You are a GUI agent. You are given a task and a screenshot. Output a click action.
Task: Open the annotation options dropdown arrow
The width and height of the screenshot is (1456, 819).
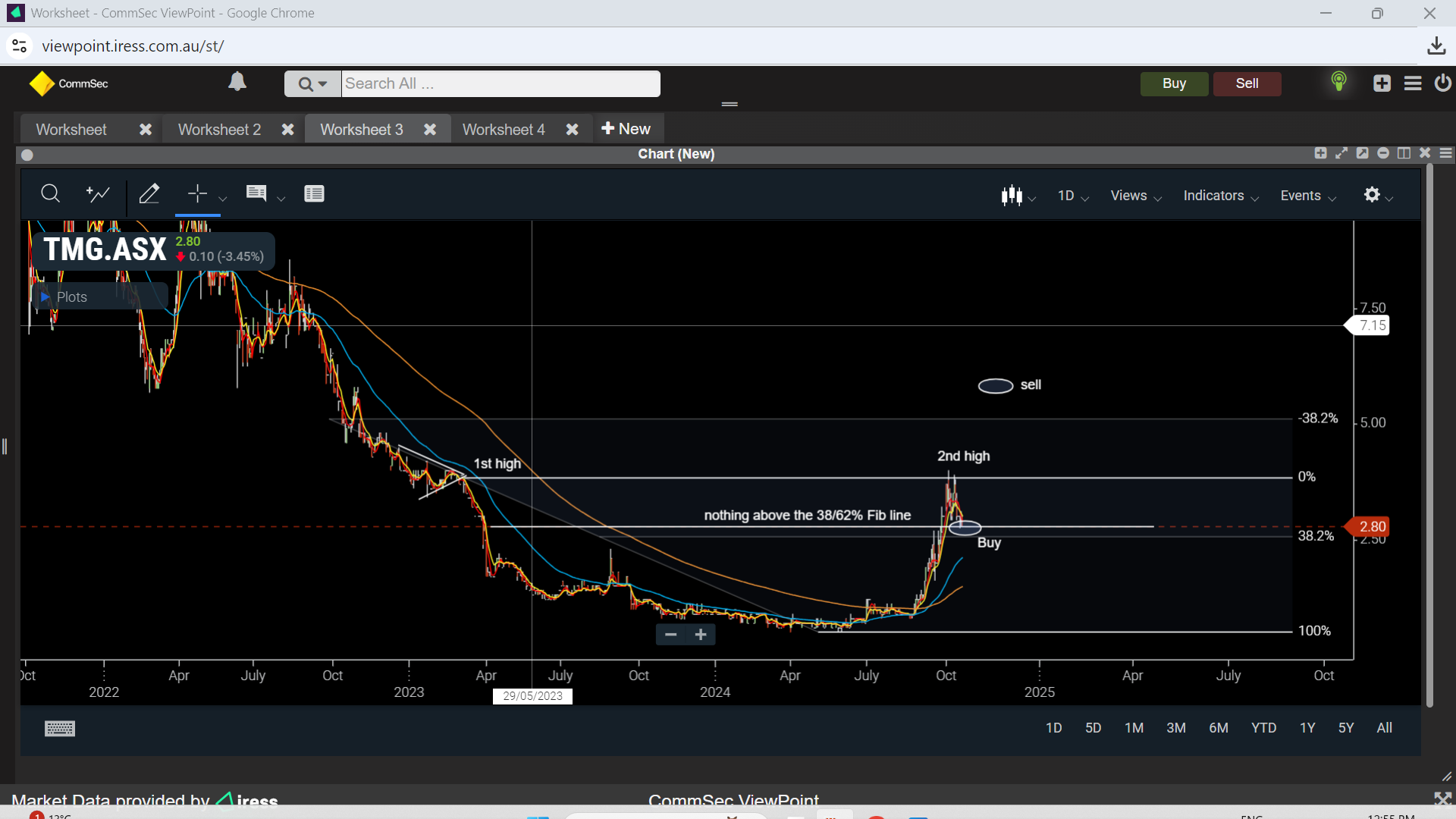click(x=281, y=199)
